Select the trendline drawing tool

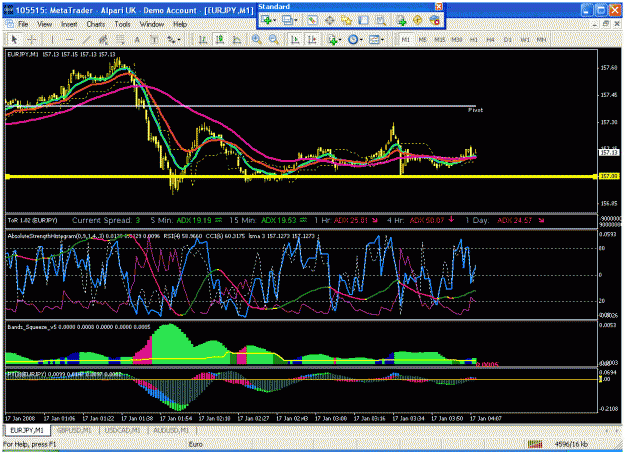[86, 39]
